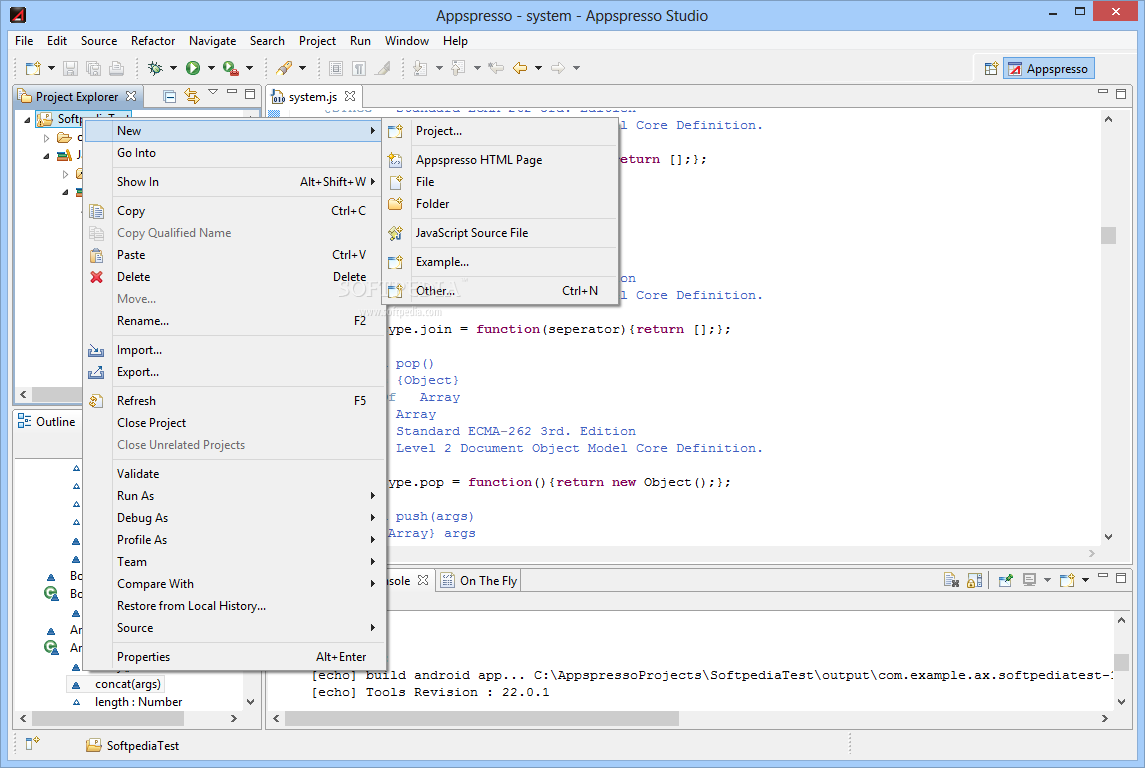Toggle Scroll Lock in Console toolbar

click(975, 580)
